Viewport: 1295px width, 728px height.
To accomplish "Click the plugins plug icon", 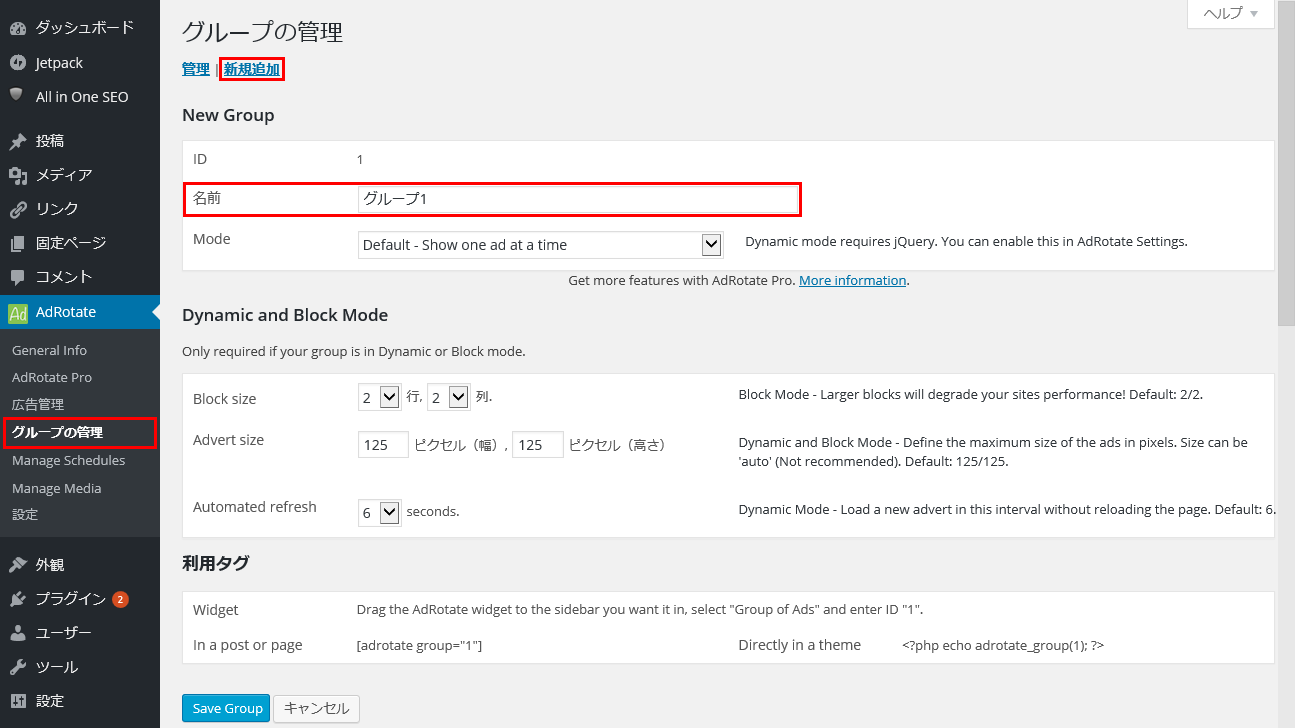I will (x=18, y=599).
